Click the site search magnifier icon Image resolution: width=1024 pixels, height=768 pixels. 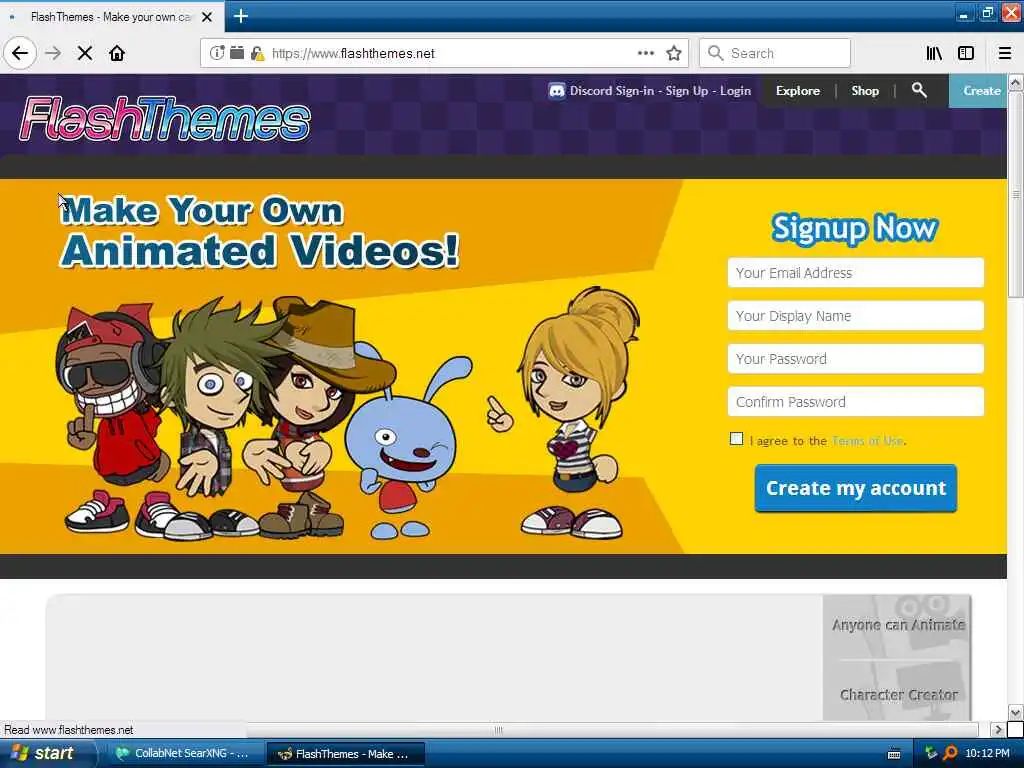tap(919, 90)
